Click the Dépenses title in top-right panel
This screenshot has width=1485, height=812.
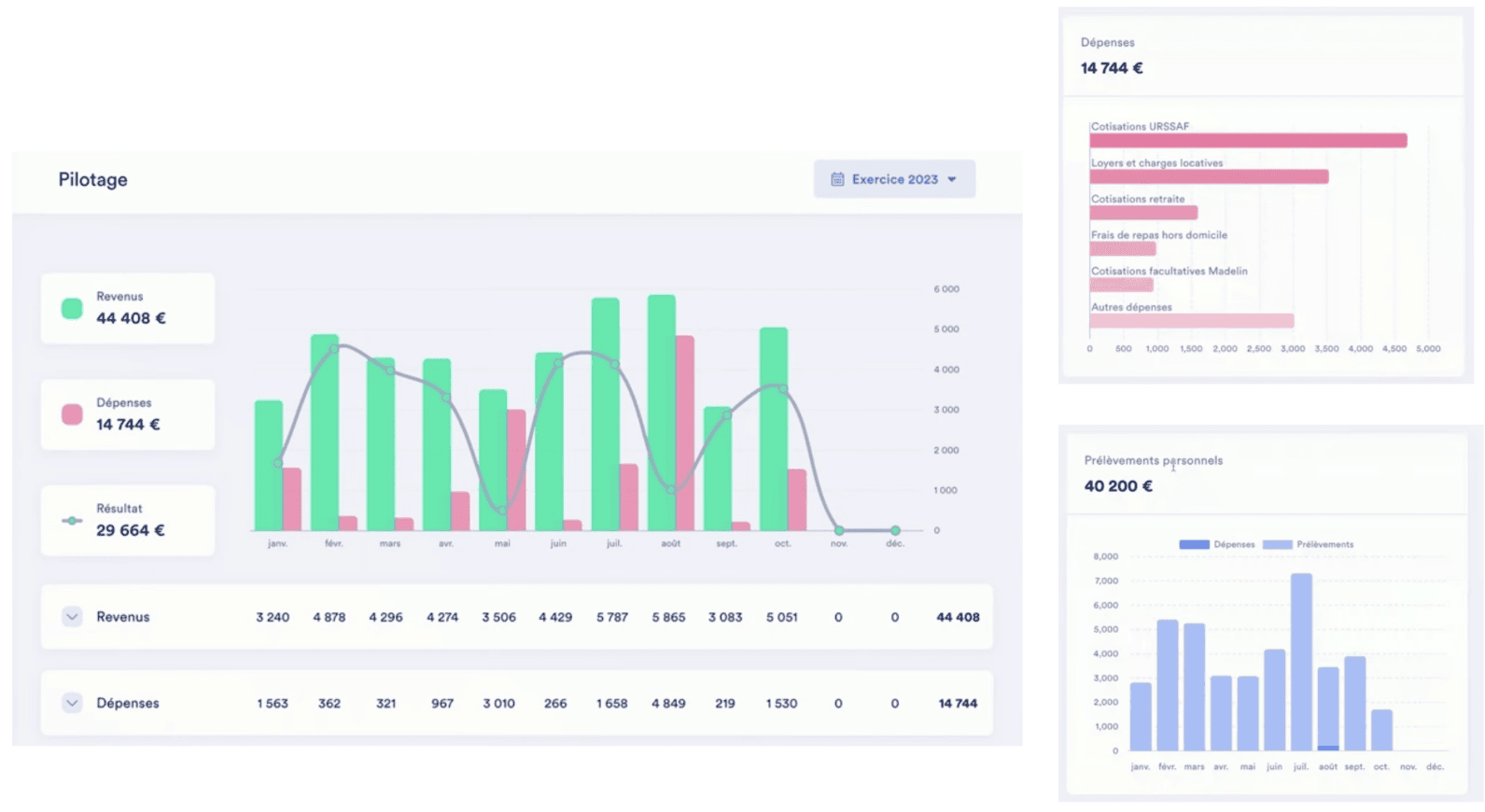click(x=1108, y=42)
